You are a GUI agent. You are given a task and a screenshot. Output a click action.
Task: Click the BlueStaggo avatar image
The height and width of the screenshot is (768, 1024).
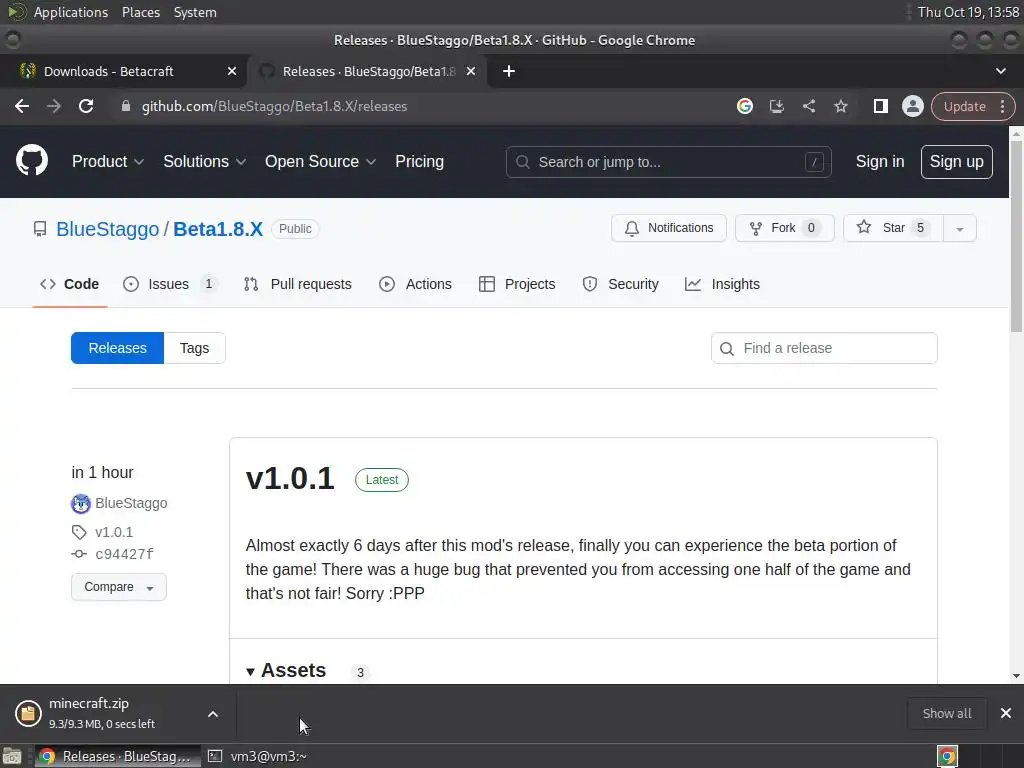pos(81,504)
